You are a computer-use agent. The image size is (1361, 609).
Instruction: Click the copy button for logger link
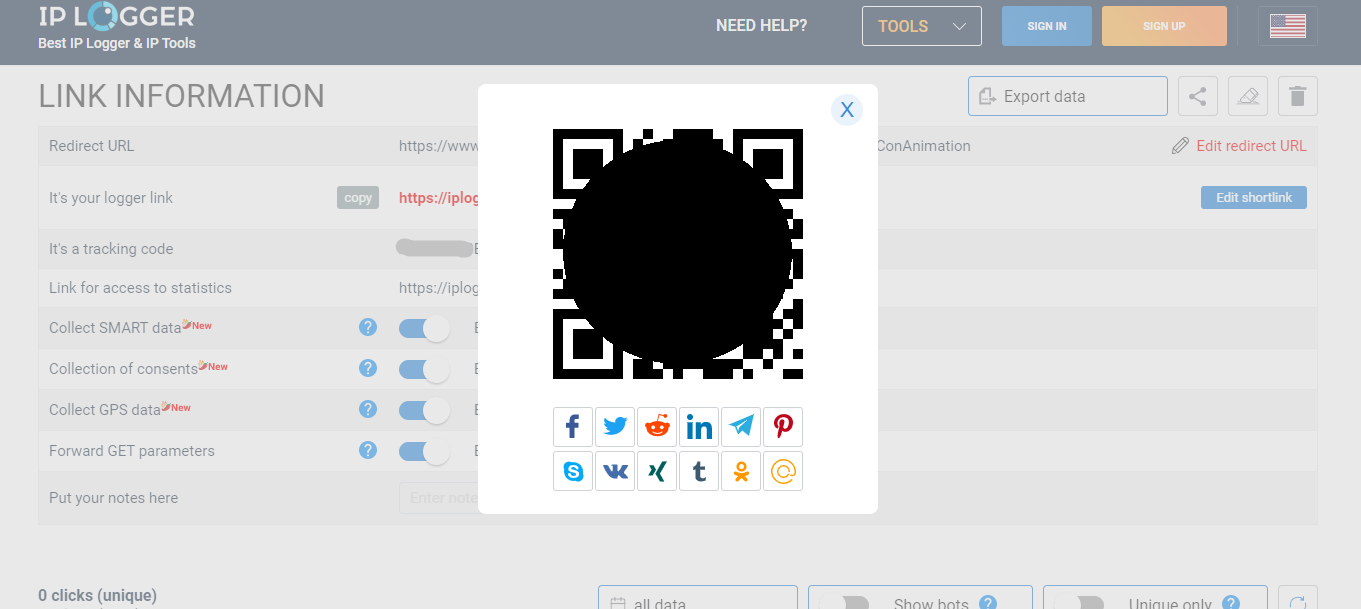click(x=358, y=198)
